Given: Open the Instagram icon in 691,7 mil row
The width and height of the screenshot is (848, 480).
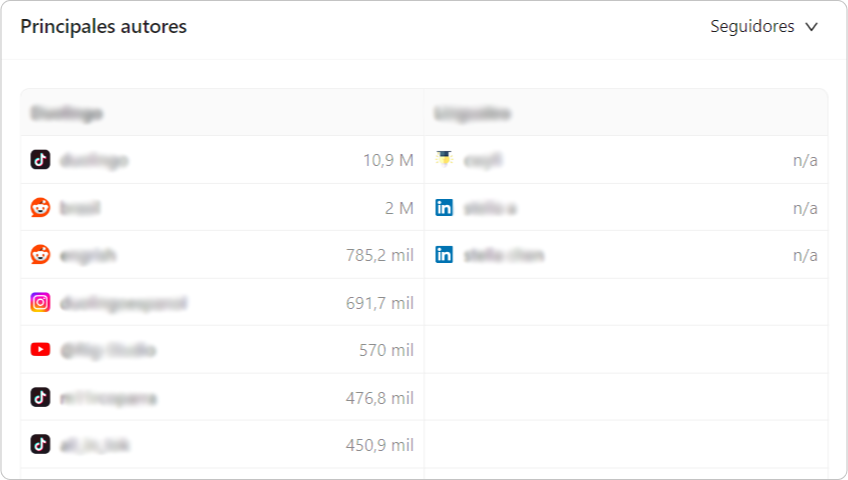Looking at the screenshot, I should tap(40, 302).
